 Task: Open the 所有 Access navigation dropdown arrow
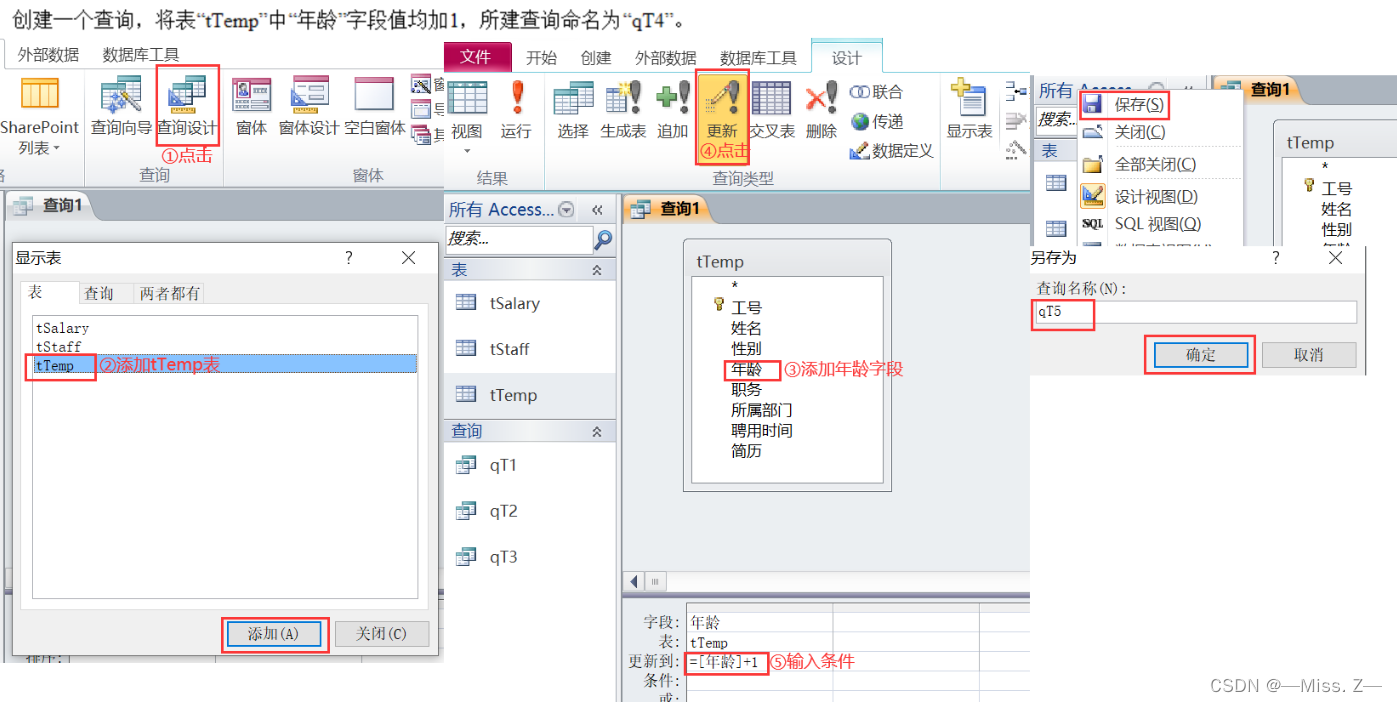point(567,210)
